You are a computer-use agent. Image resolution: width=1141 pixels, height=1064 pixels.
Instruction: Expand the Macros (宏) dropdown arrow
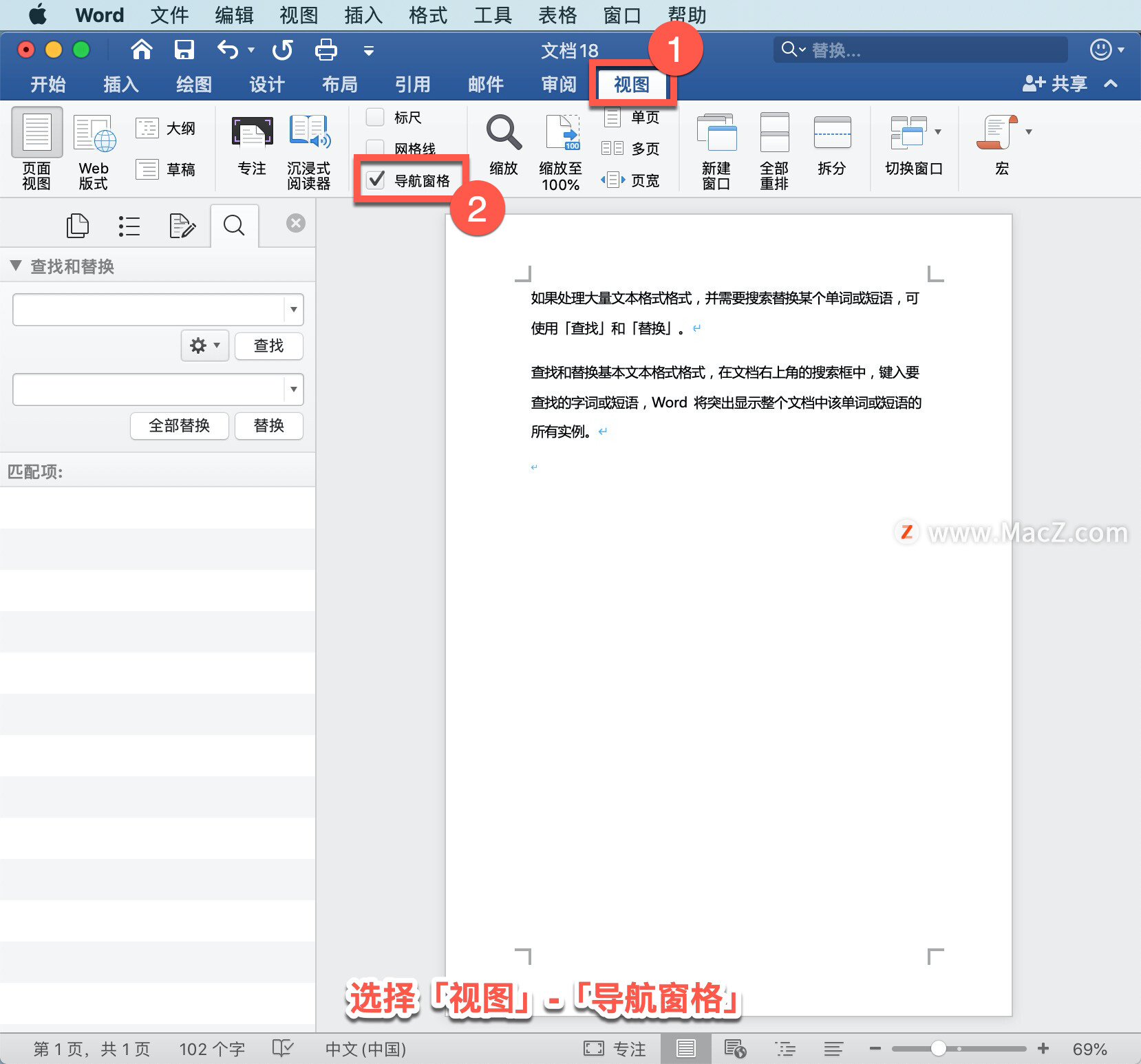(x=1029, y=131)
